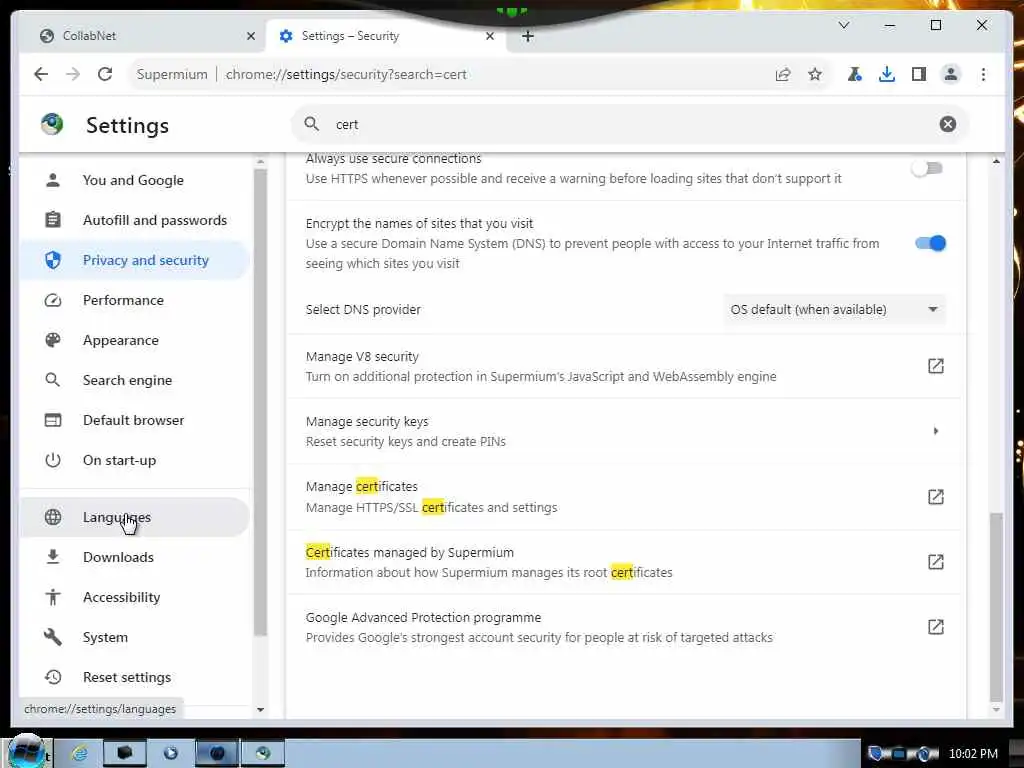Open the experiments flask icon
The height and width of the screenshot is (768, 1024).
pyautogui.click(x=854, y=74)
